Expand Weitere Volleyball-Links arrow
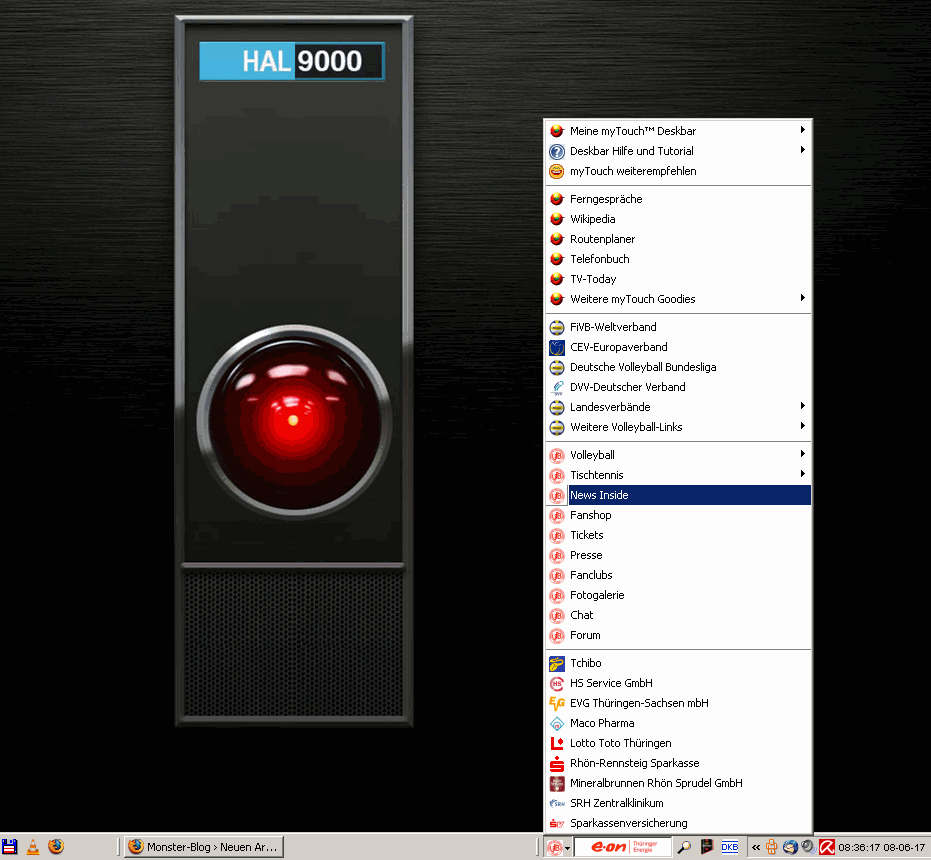 803,426
